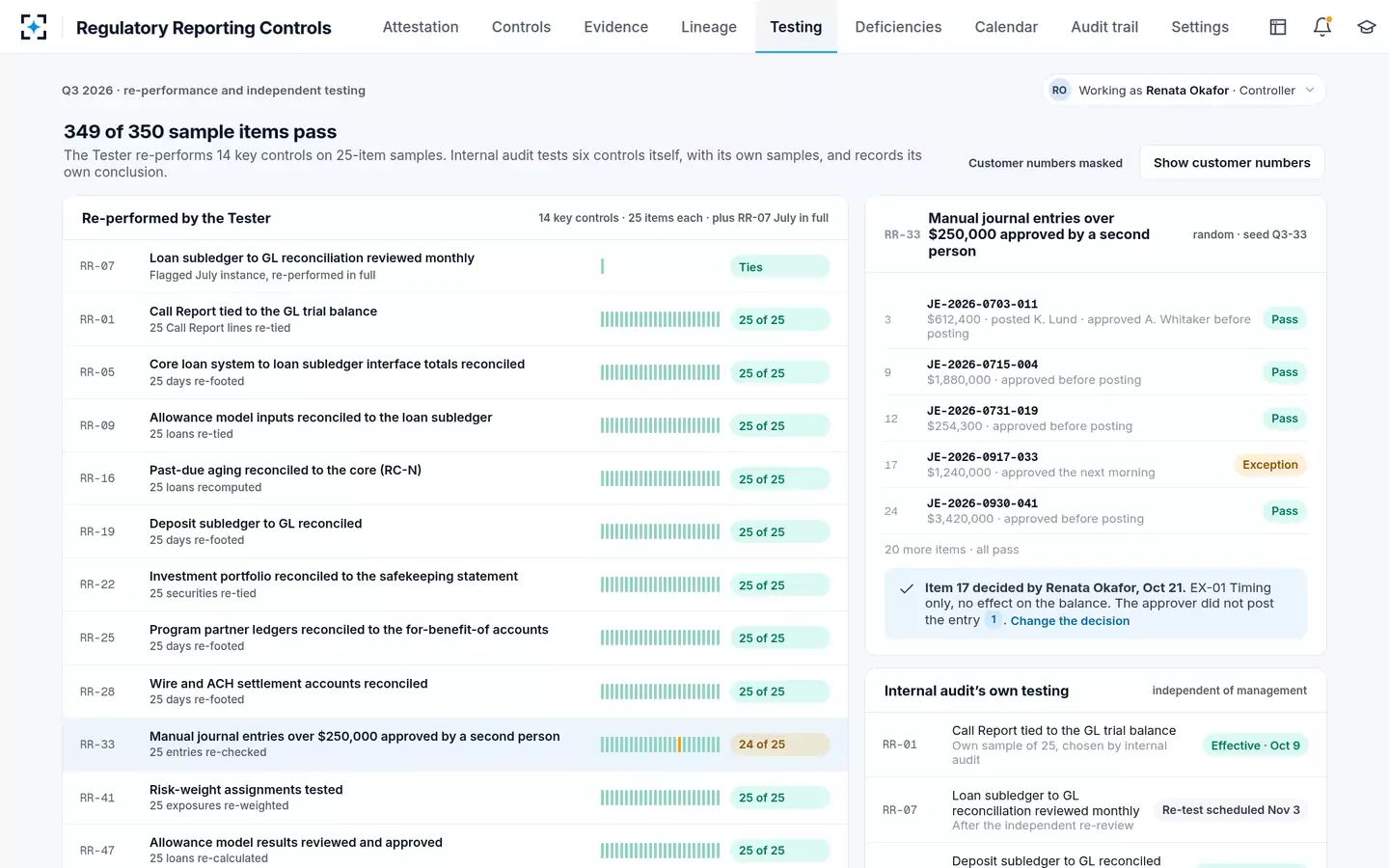1389x868 pixels.
Task: Click the RO user avatar
Action: click(1059, 91)
